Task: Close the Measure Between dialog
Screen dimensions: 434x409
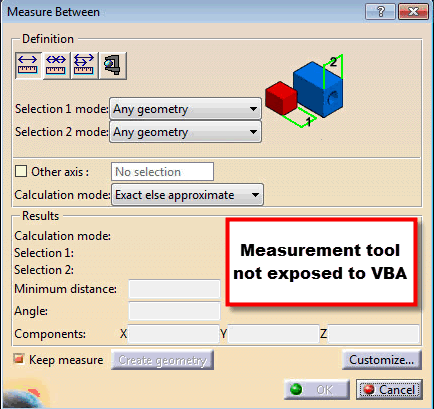Action: (x=413, y=12)
